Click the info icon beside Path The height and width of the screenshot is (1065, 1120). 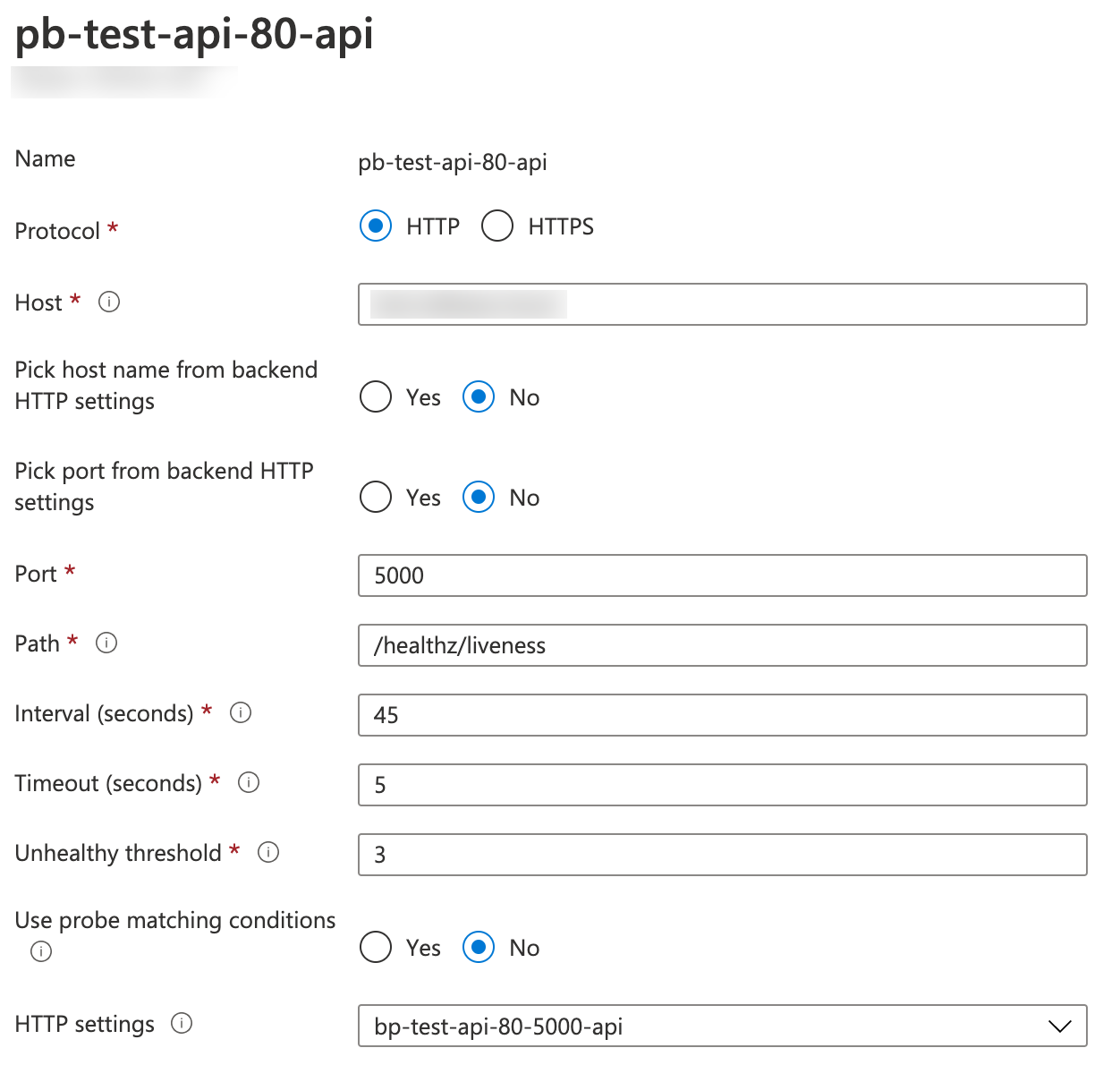(x=106, y=643)
